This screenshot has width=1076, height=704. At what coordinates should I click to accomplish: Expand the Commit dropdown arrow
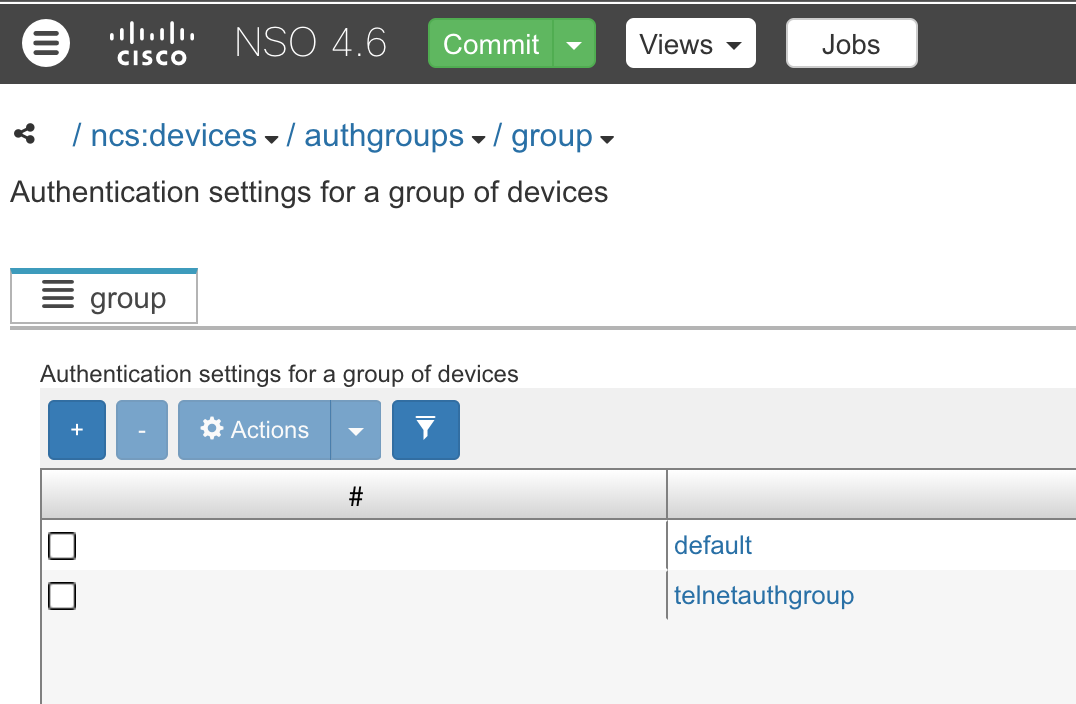pyautogui.click(x=574, y=45)
